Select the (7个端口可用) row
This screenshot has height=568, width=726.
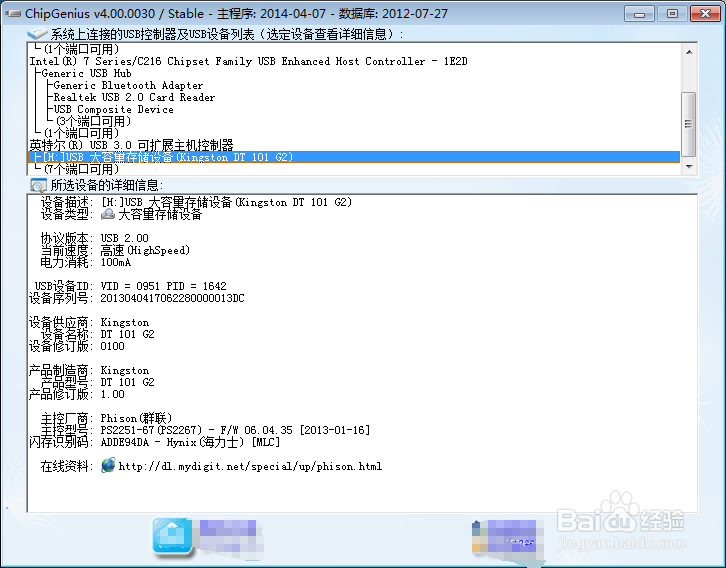coord(81,169)
